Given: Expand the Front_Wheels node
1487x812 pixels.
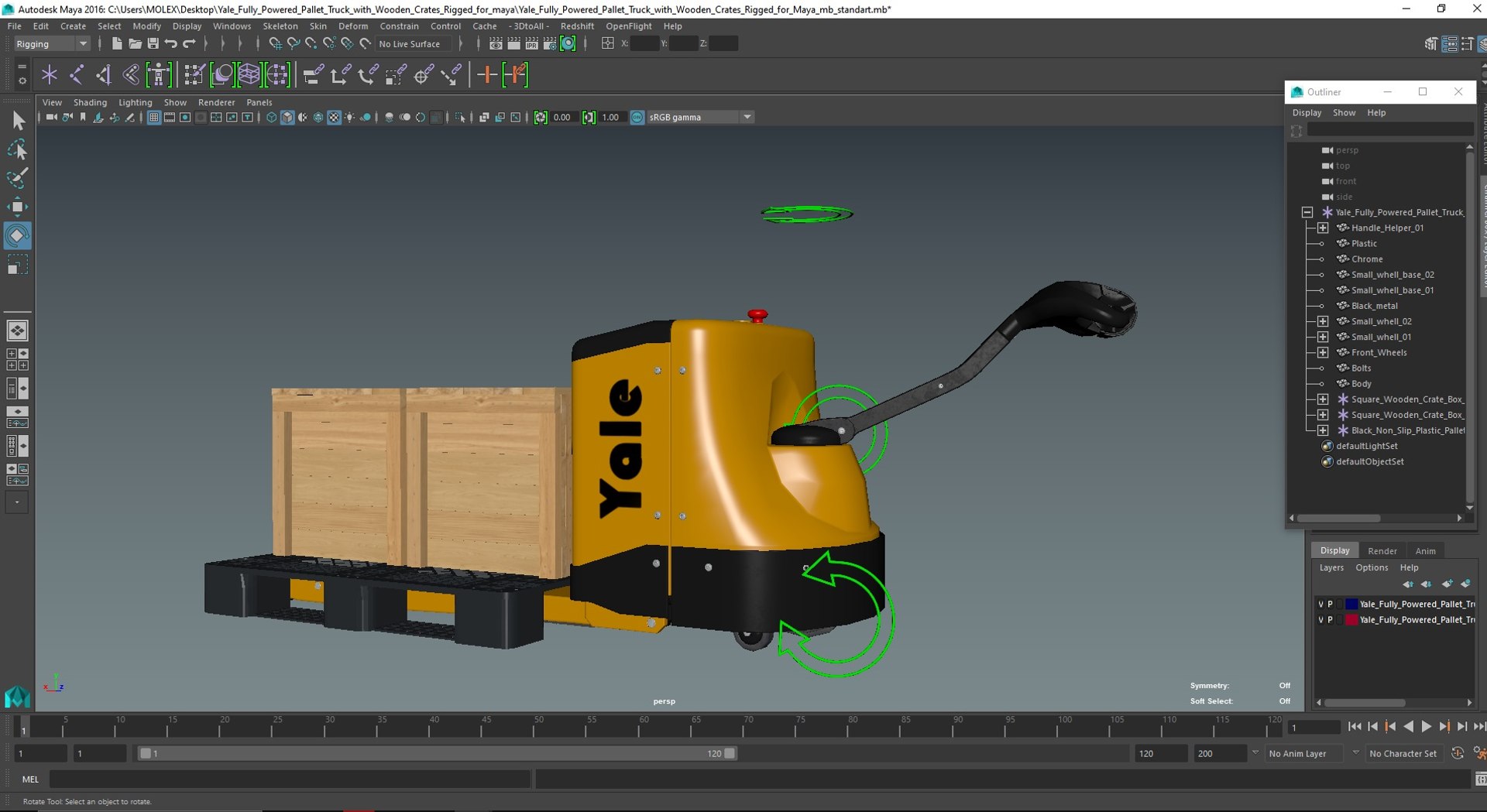Looking at the screenshot, I should point(1323,353).
